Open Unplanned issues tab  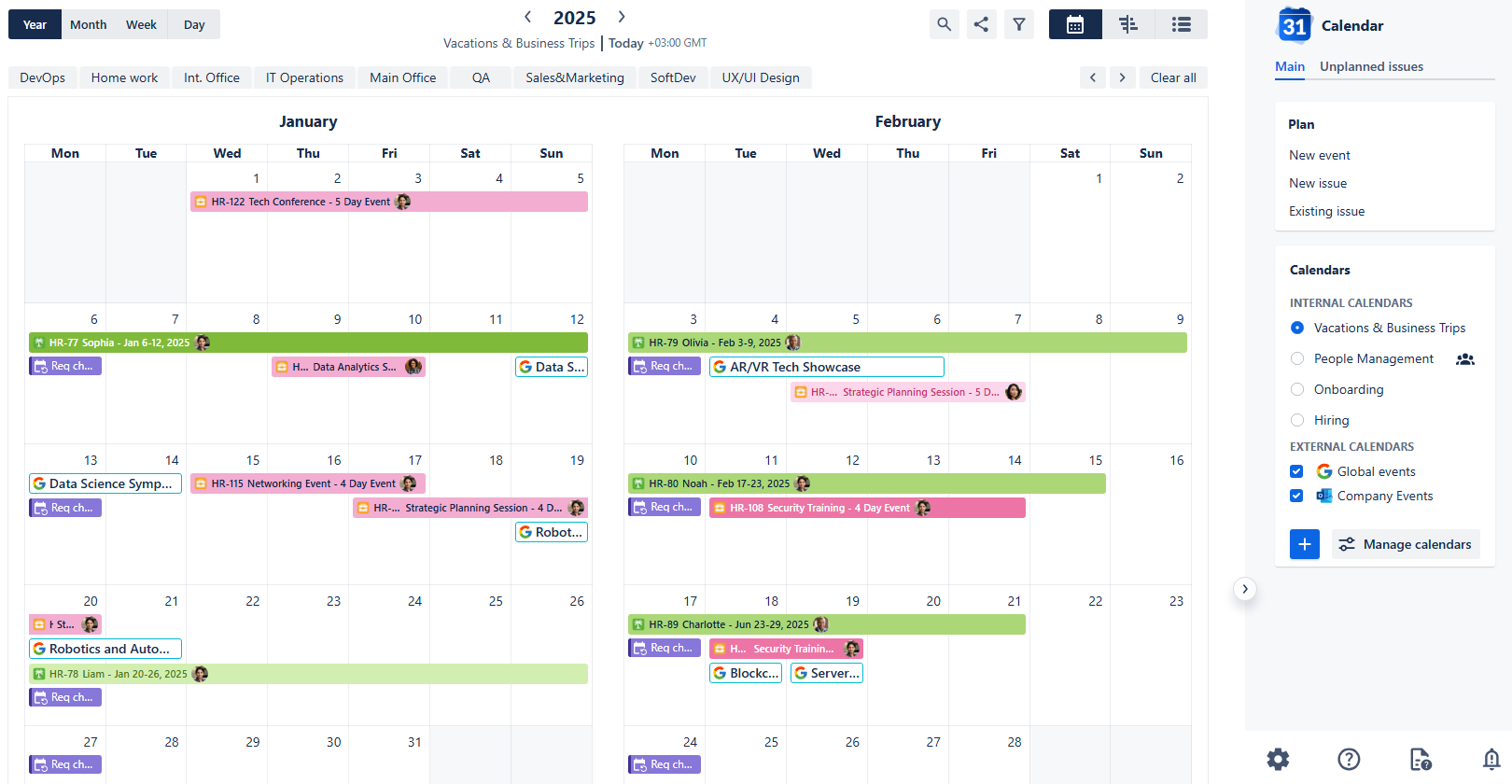(1371, 66)
